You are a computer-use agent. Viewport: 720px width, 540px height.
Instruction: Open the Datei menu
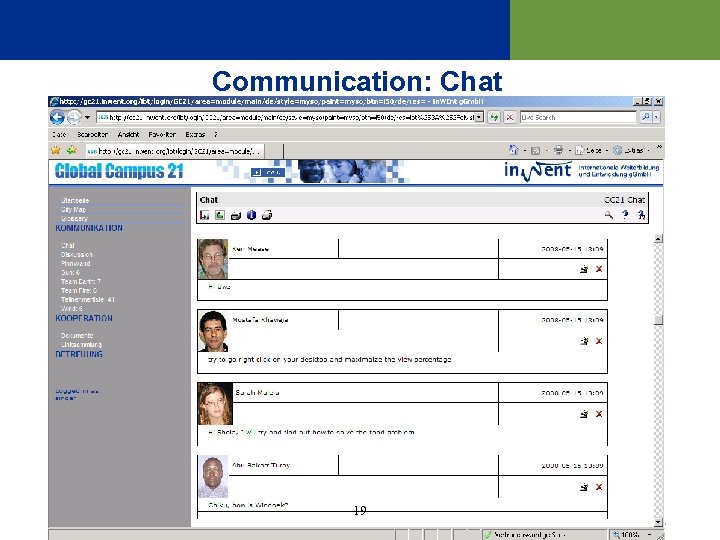59,135
